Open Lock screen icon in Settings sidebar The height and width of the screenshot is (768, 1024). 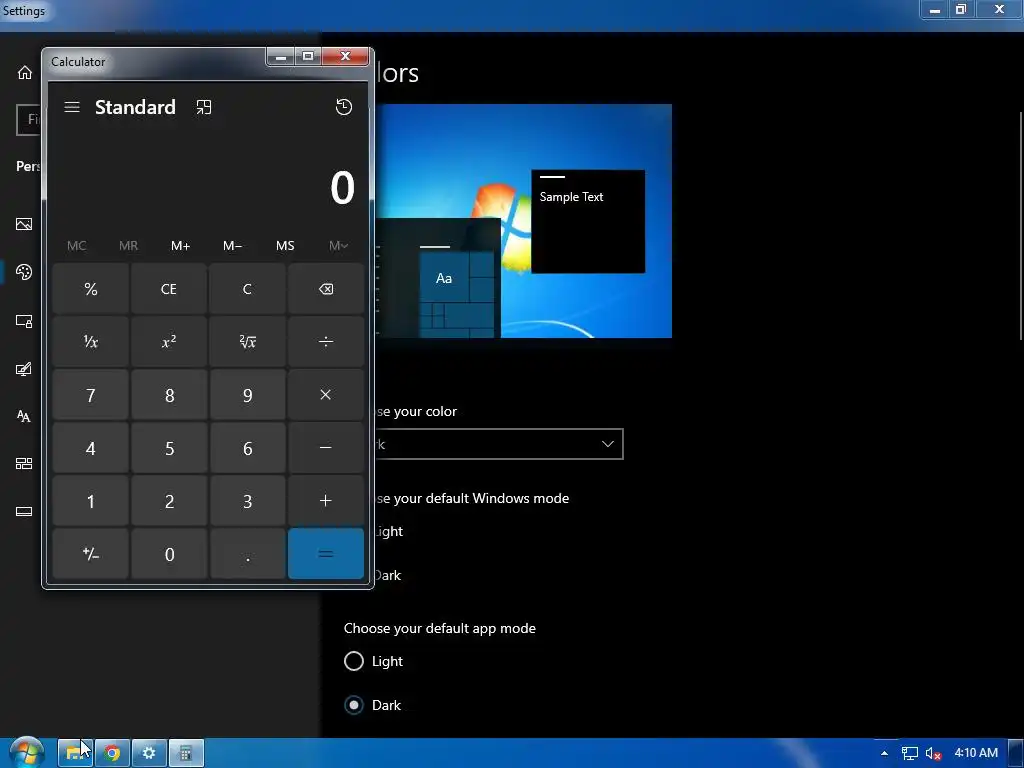[x=24, y=321]
